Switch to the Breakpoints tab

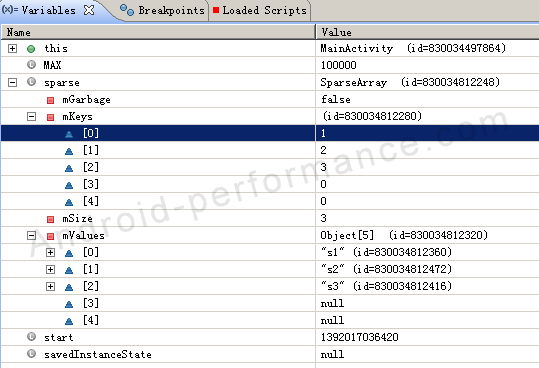tap(162, 10)
